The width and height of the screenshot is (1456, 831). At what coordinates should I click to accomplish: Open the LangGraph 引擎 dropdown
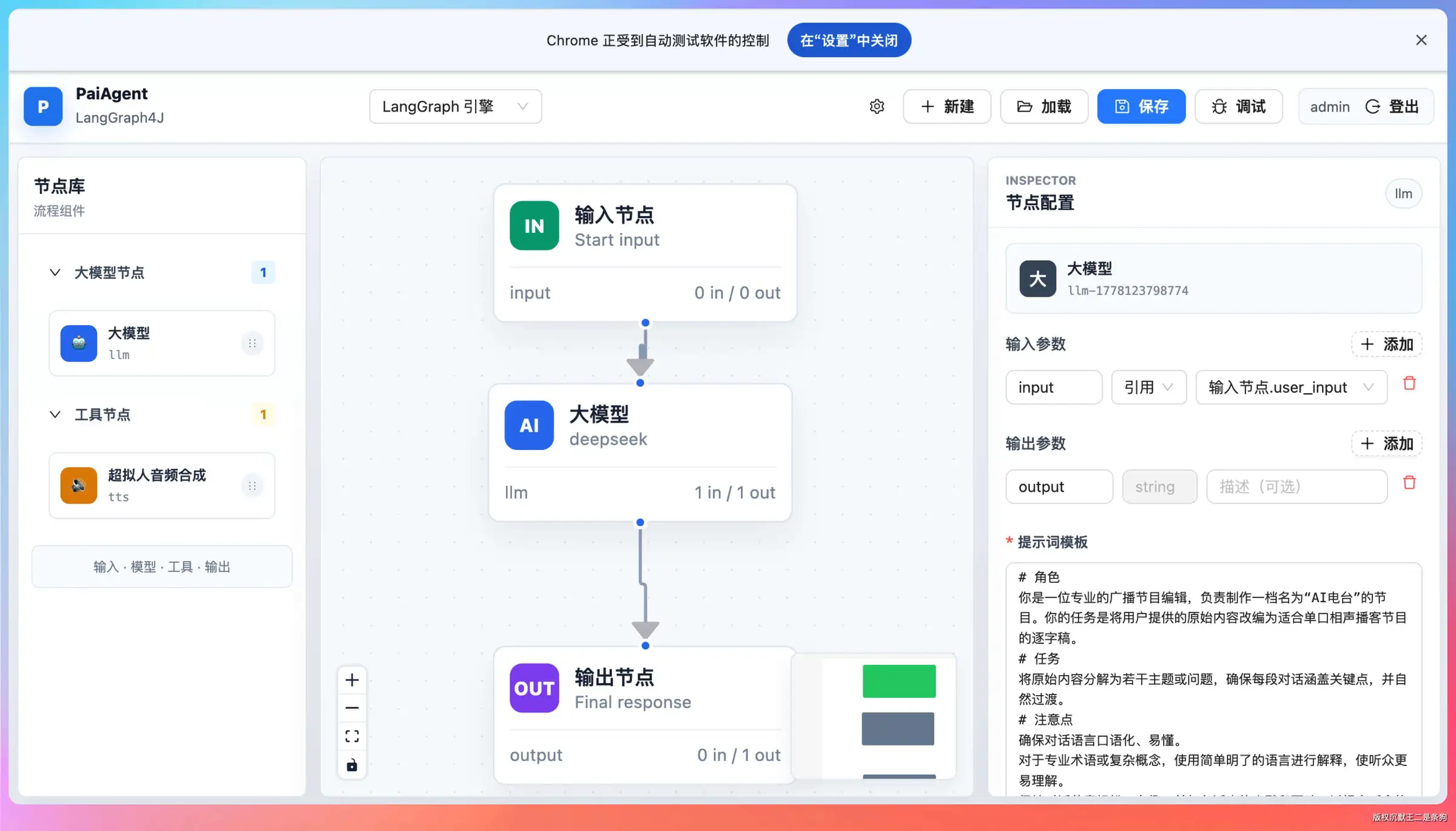point(455,107)
